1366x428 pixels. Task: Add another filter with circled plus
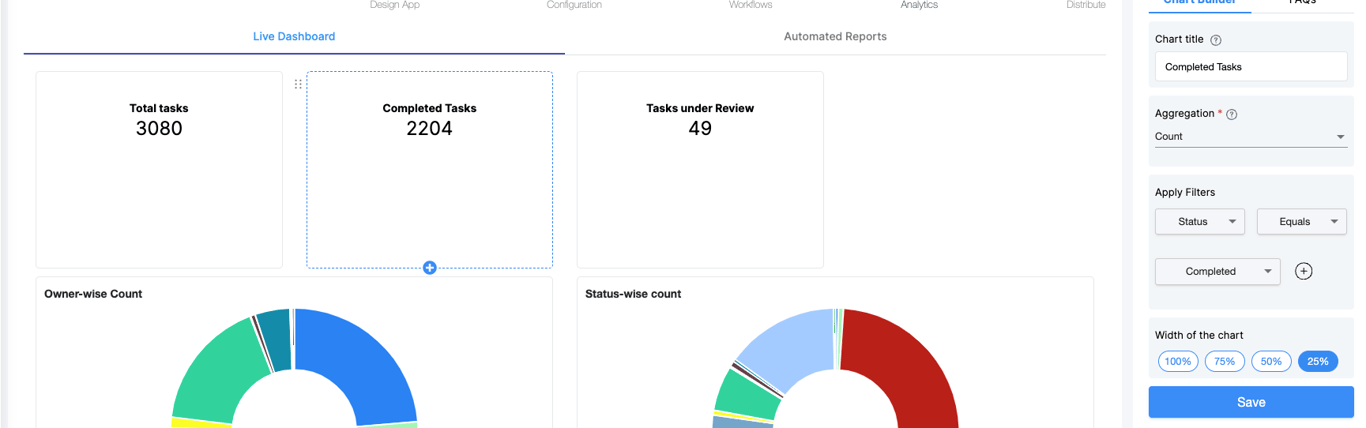(1303, 271)
